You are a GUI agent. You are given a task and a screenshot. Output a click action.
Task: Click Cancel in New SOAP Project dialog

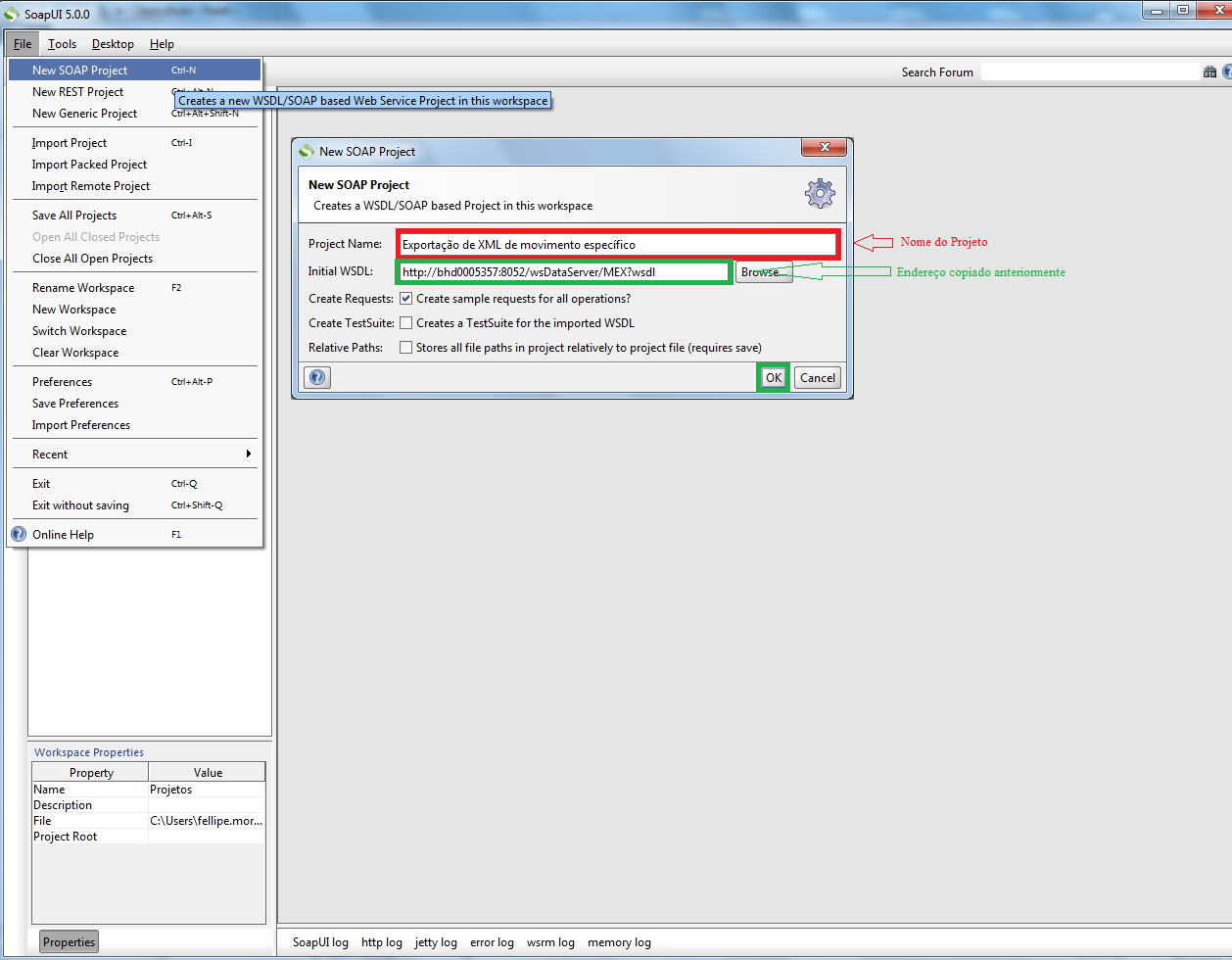[818, 377]
